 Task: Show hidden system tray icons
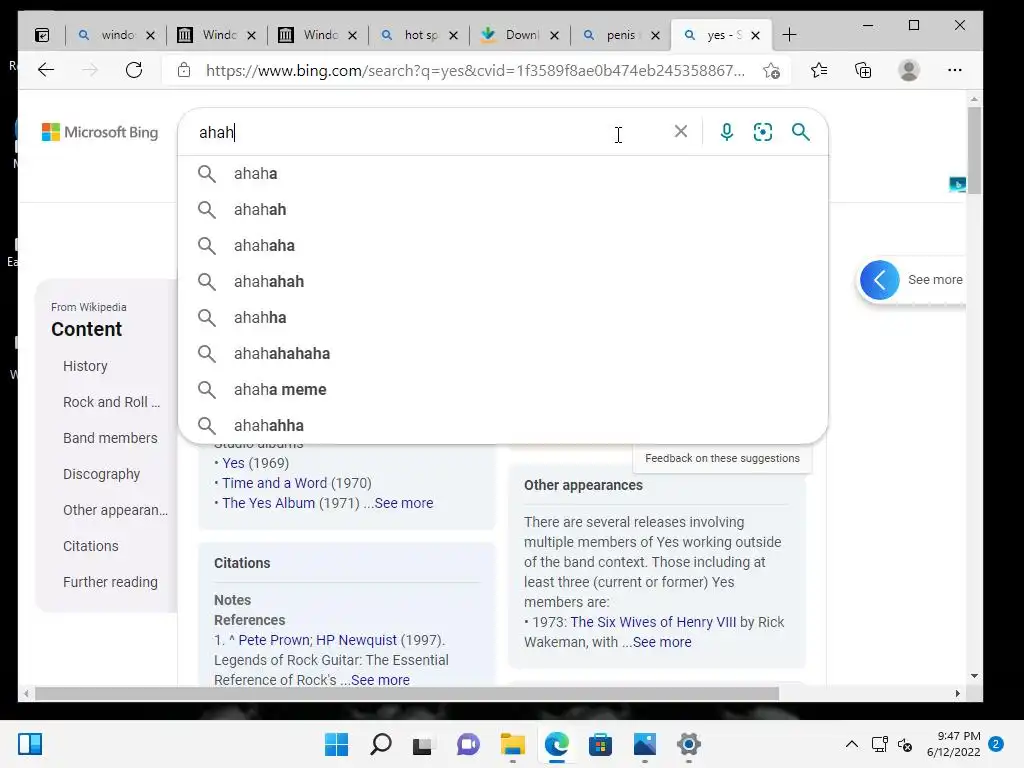(x=852, y=744)
